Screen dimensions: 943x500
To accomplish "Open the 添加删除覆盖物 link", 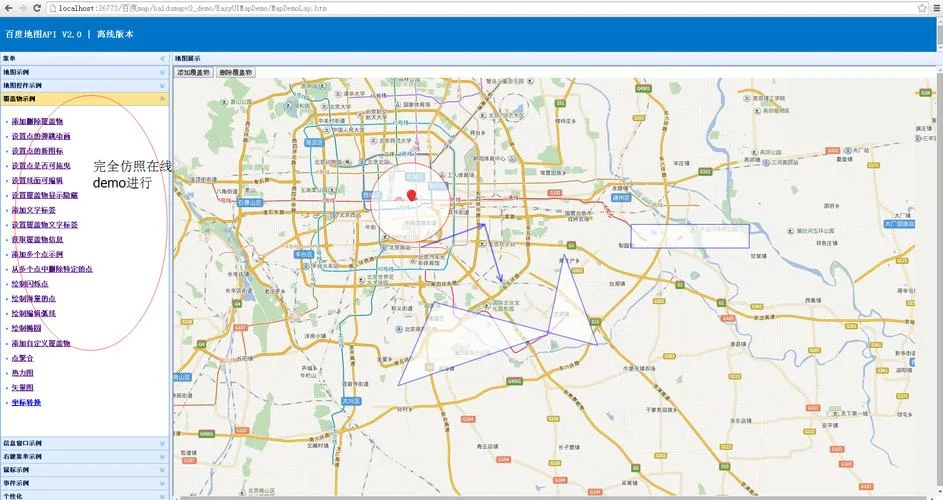I will click(x=37, y=121).
